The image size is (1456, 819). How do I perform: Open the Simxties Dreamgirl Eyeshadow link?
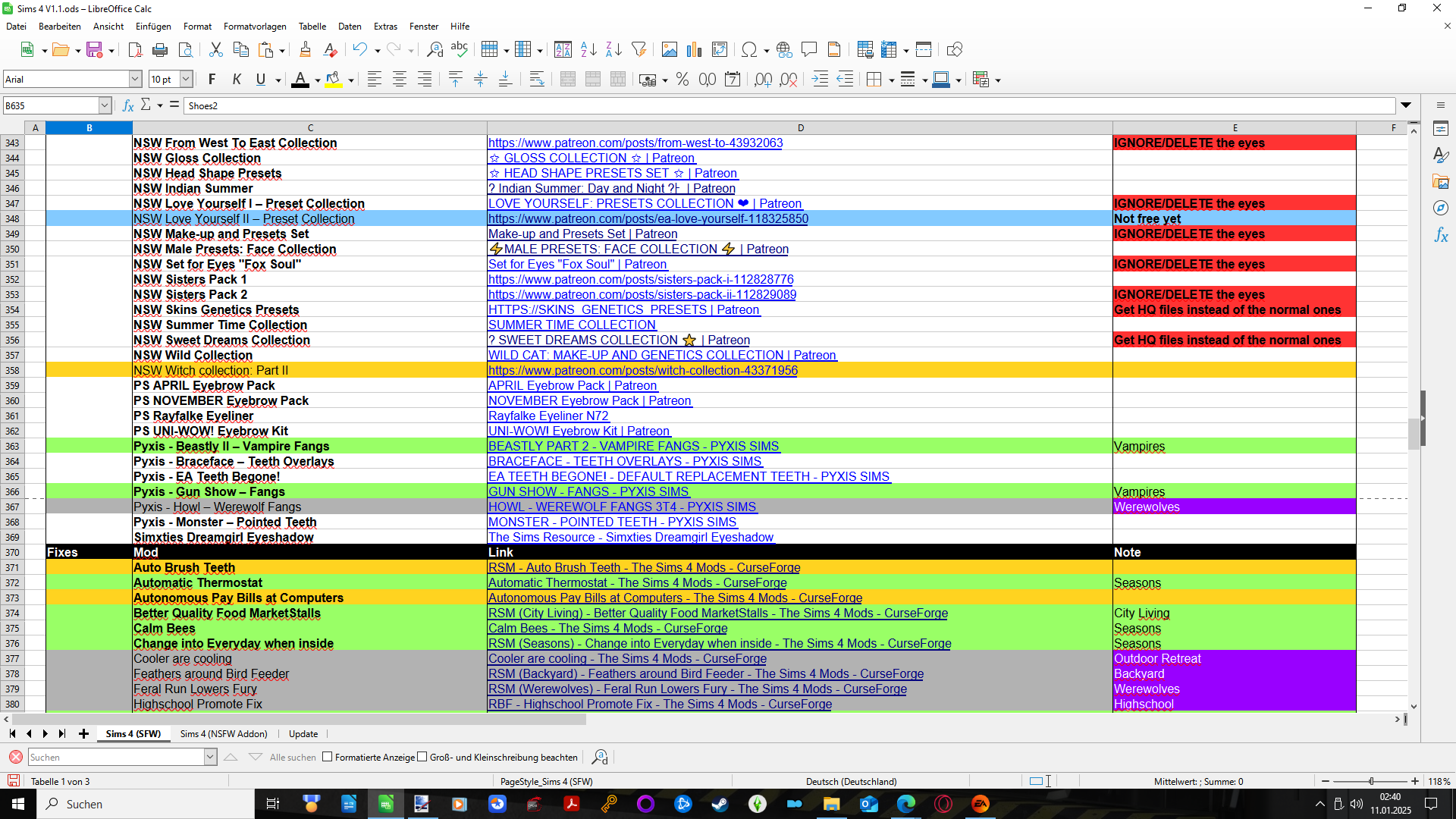coord(631,538)
